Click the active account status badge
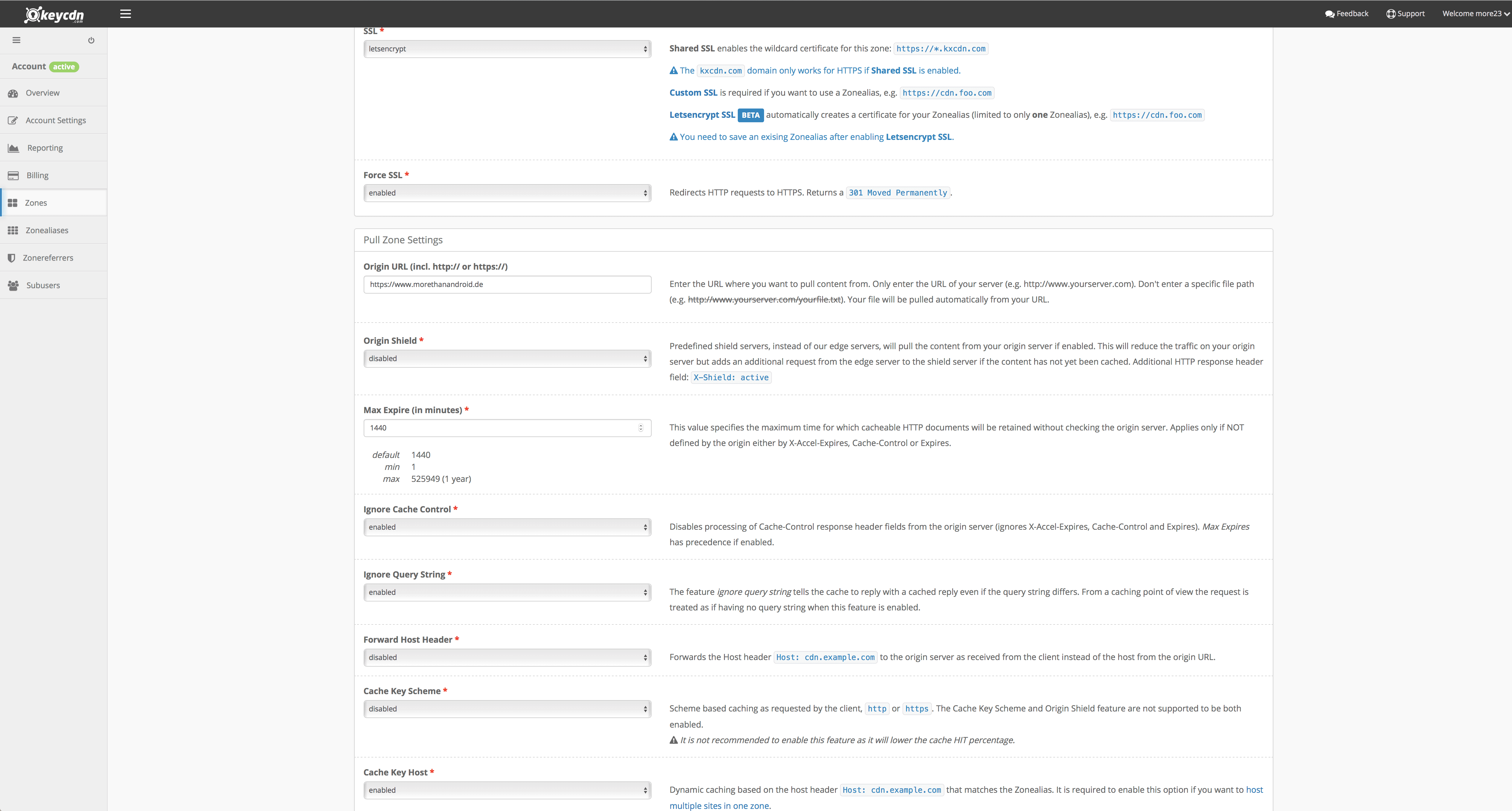Image resolution: width=1512 pixels, height=811 pixels. [64, 67]
